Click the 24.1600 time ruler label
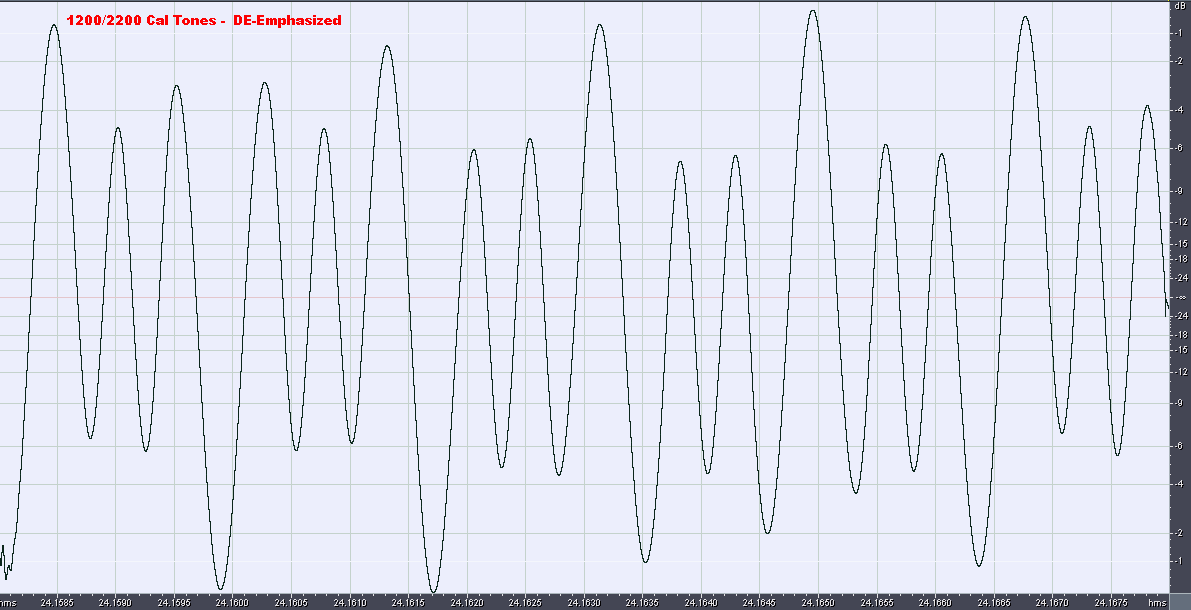This screenshot has height=610, width=1191. [232, 603]
